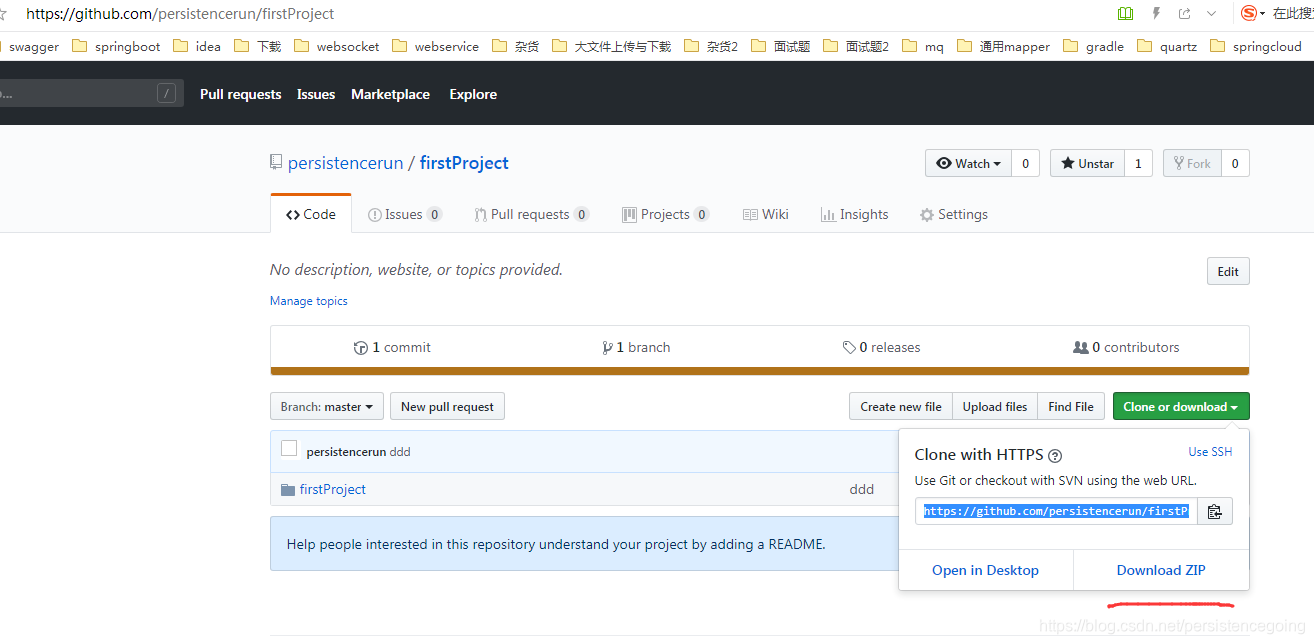Viewport: 1314px width, 644px height.
Task: Open the springcloud bookmark folder
Action: [x=1256, y=46]
